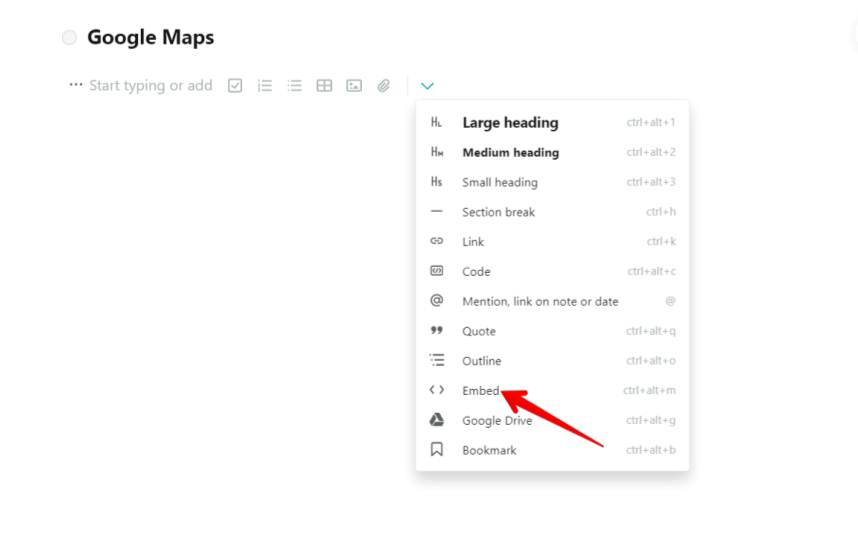Select the Quote menu option

553,331
